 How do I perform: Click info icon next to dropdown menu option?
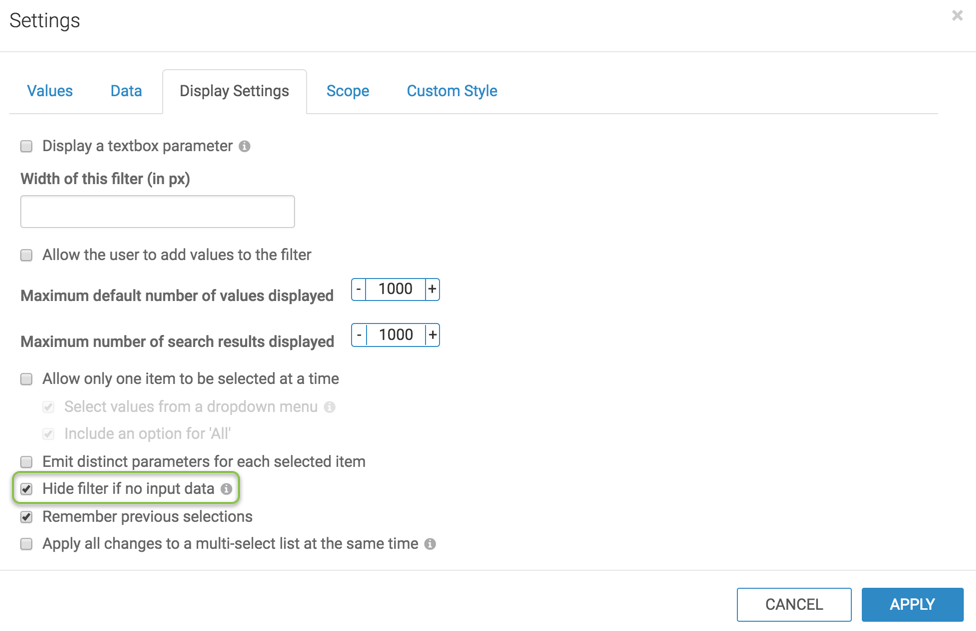330,407
